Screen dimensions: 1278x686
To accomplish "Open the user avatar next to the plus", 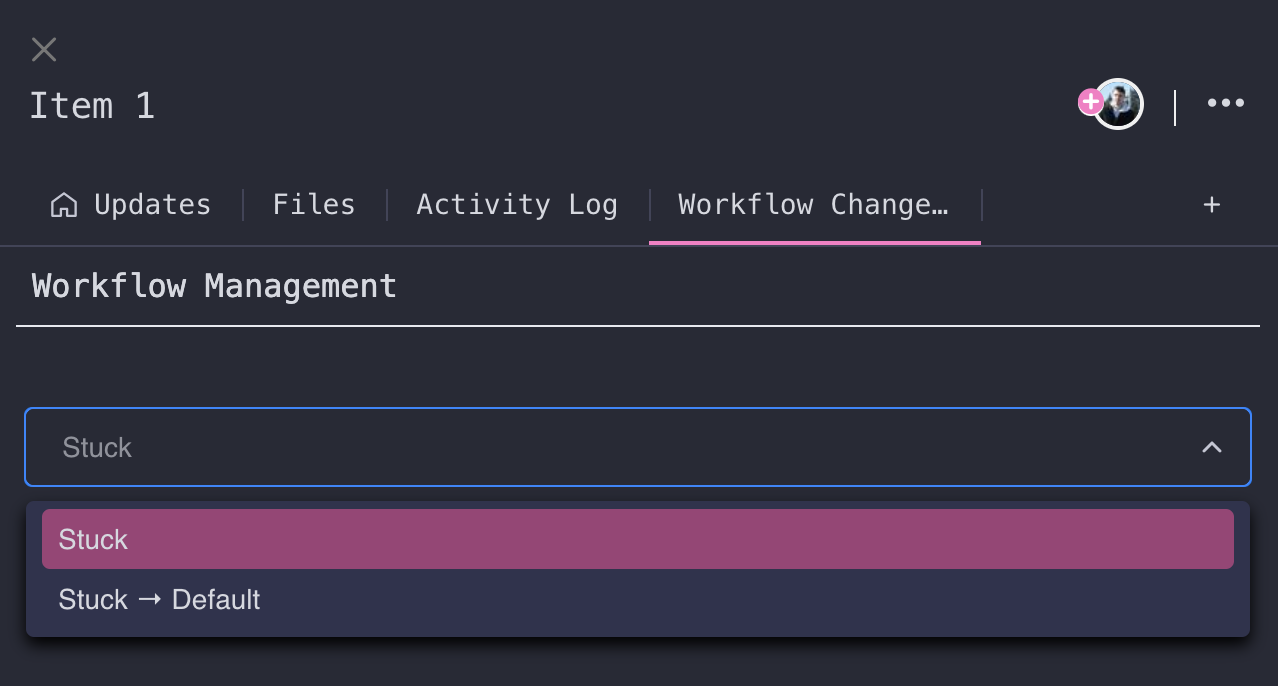I will (1119, 104).
